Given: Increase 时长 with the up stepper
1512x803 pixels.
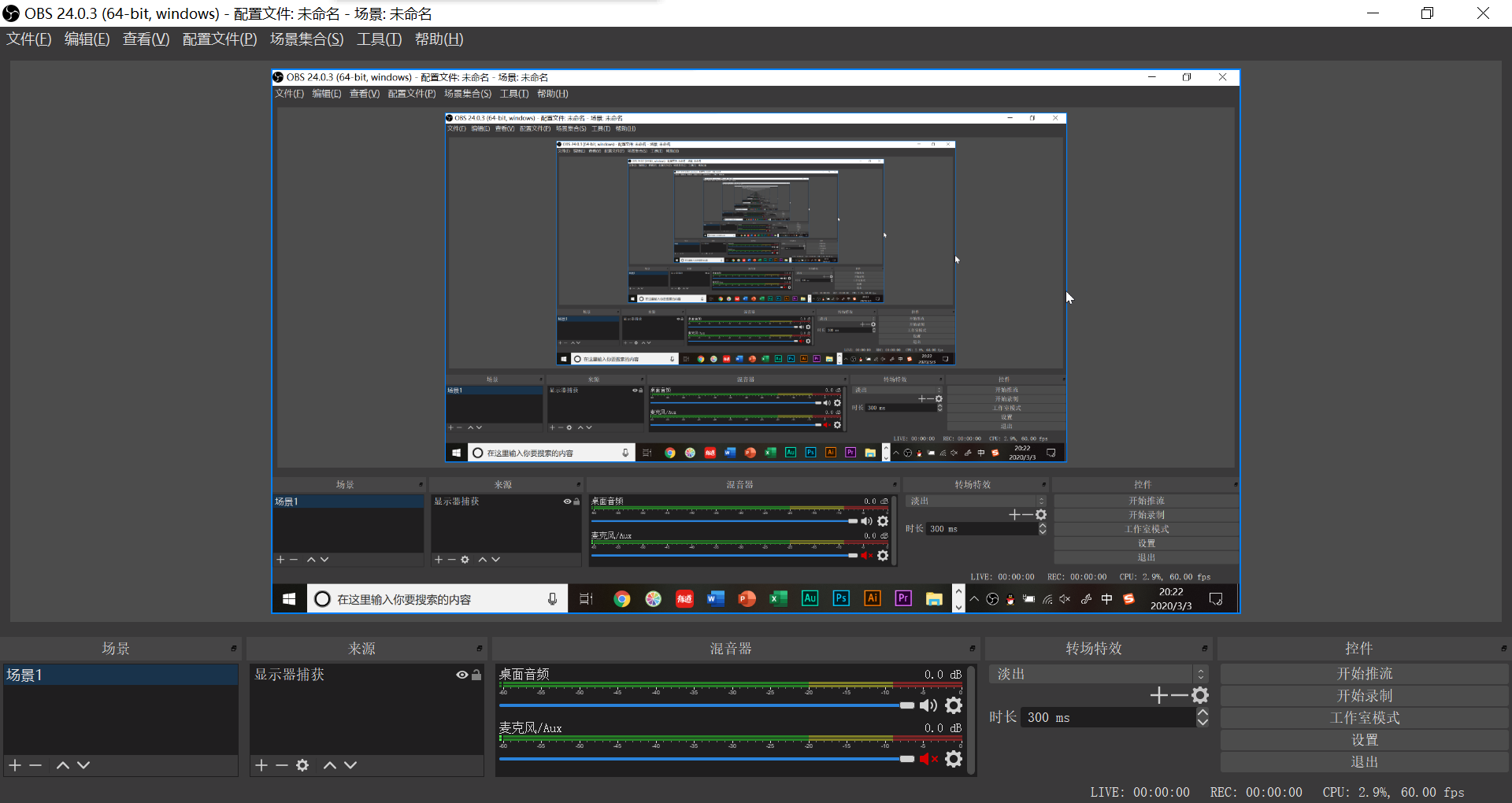Looking at the screenshot, I should [1203, 712].
